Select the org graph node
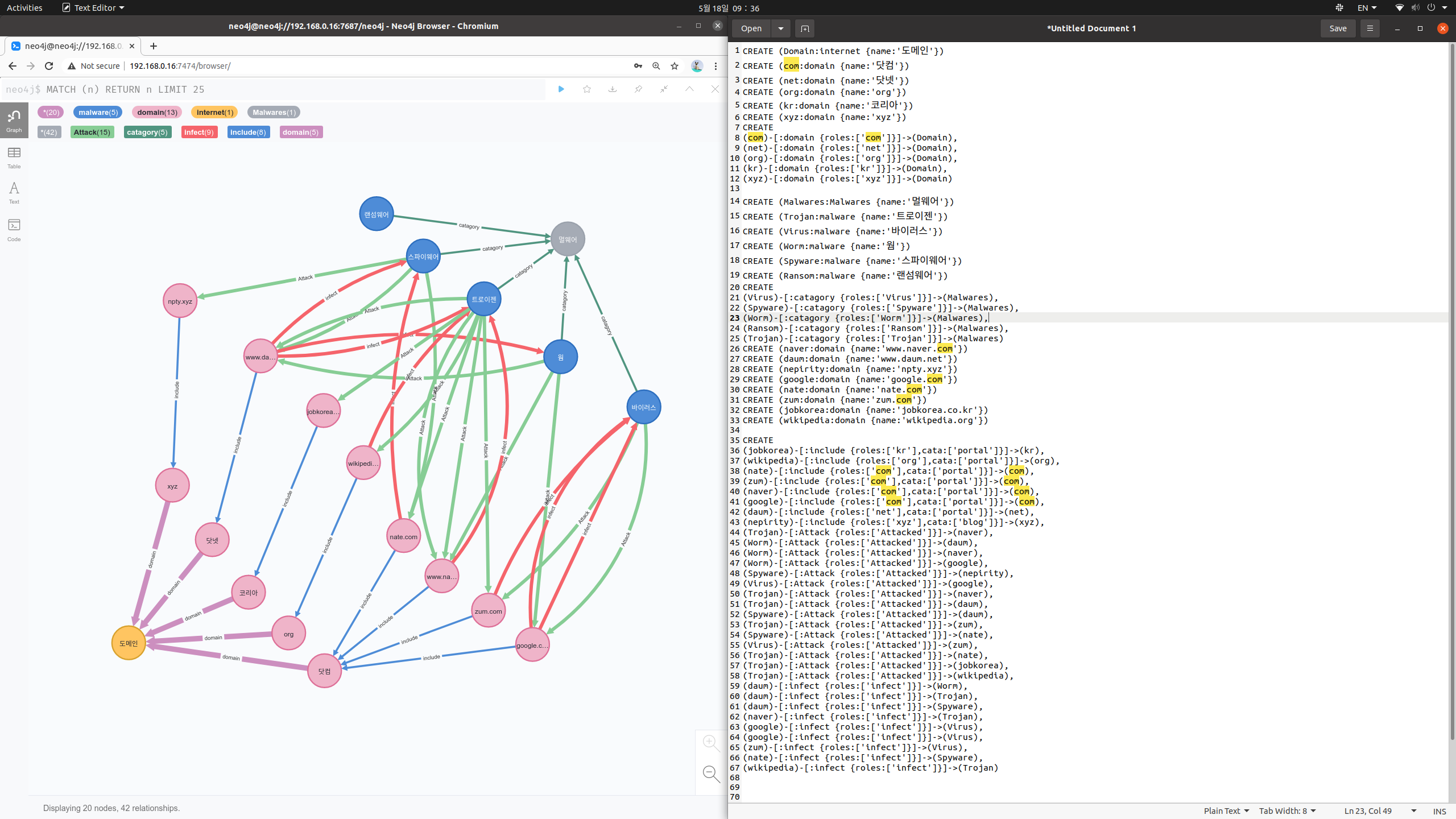Image resolution: width=1456 pixels, height=819 pixels. (288, 634)
